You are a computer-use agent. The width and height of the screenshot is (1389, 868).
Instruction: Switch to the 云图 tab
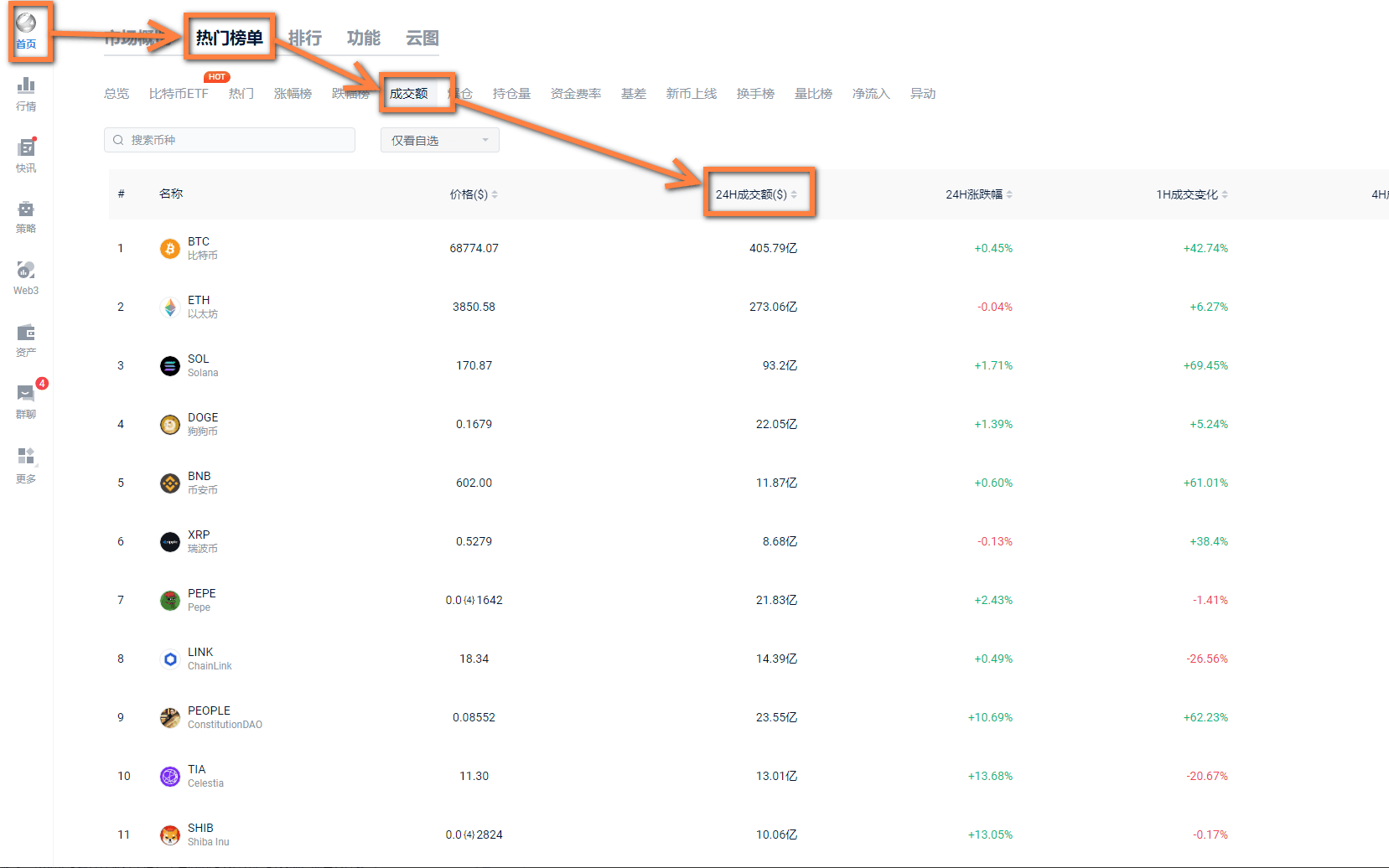pos(422,38)
